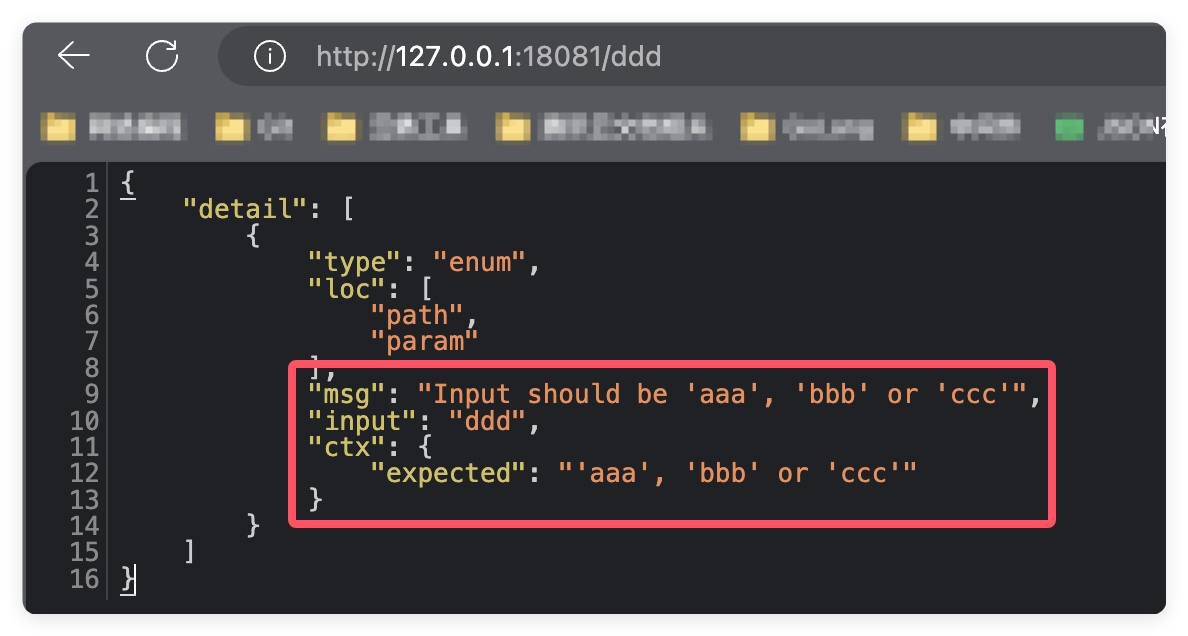Click the "input" key
Screen dimensions: 1188x636
[355, 420]
